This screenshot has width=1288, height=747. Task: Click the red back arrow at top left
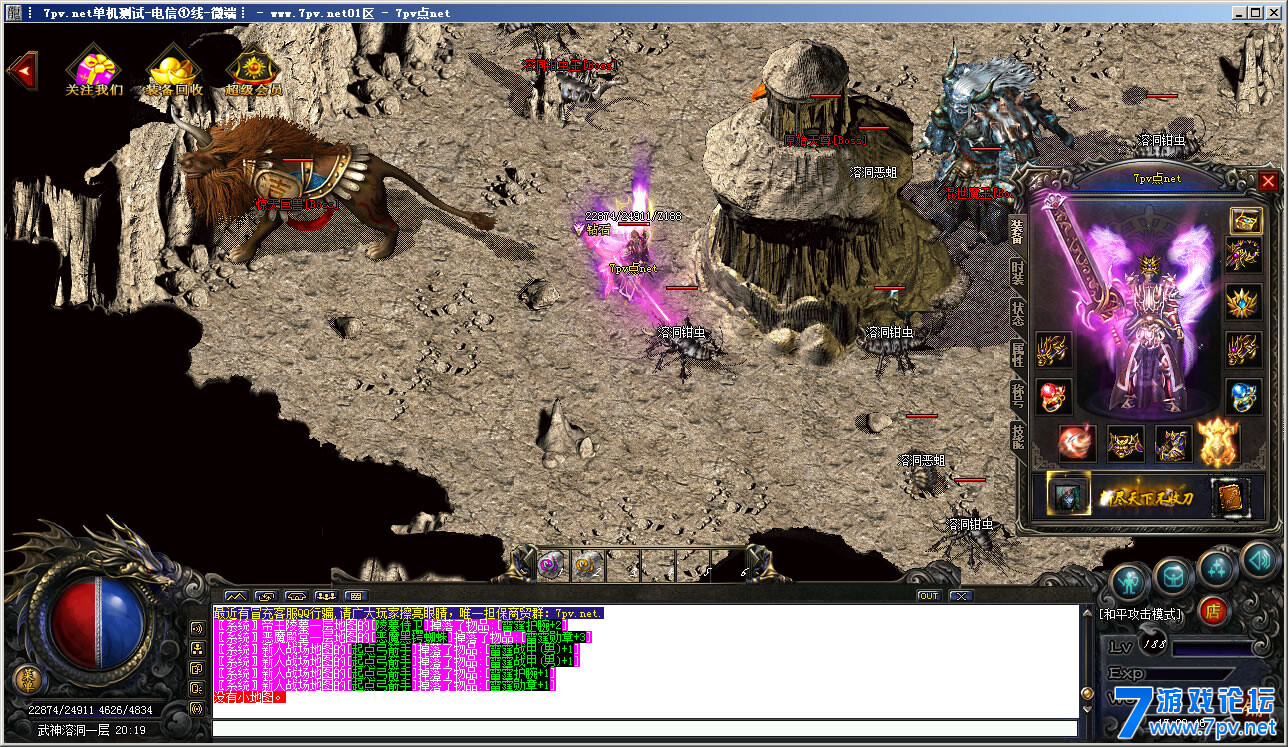pyautogui.click(x=22, y=69)
